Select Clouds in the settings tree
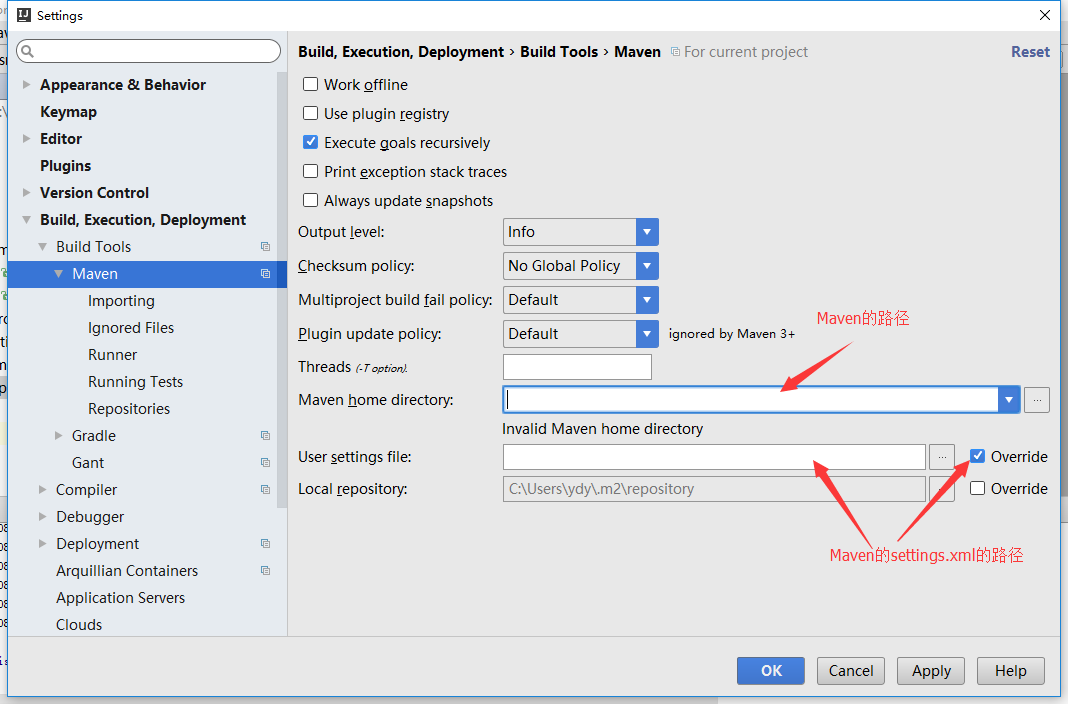 coord(79,624)
